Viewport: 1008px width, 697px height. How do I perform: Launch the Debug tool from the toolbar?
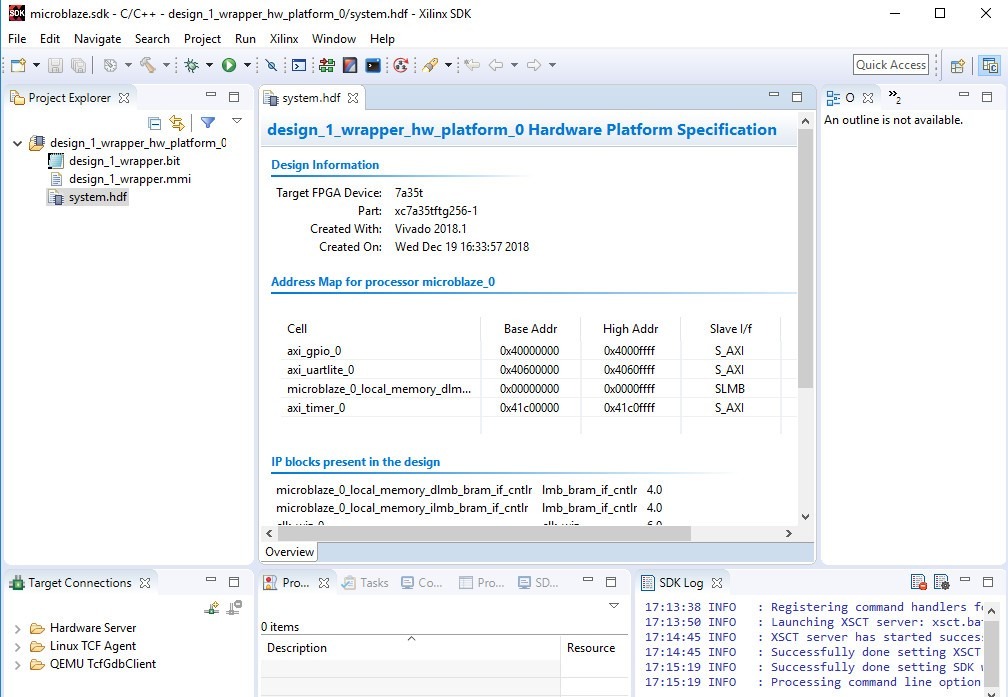(190, 65)
